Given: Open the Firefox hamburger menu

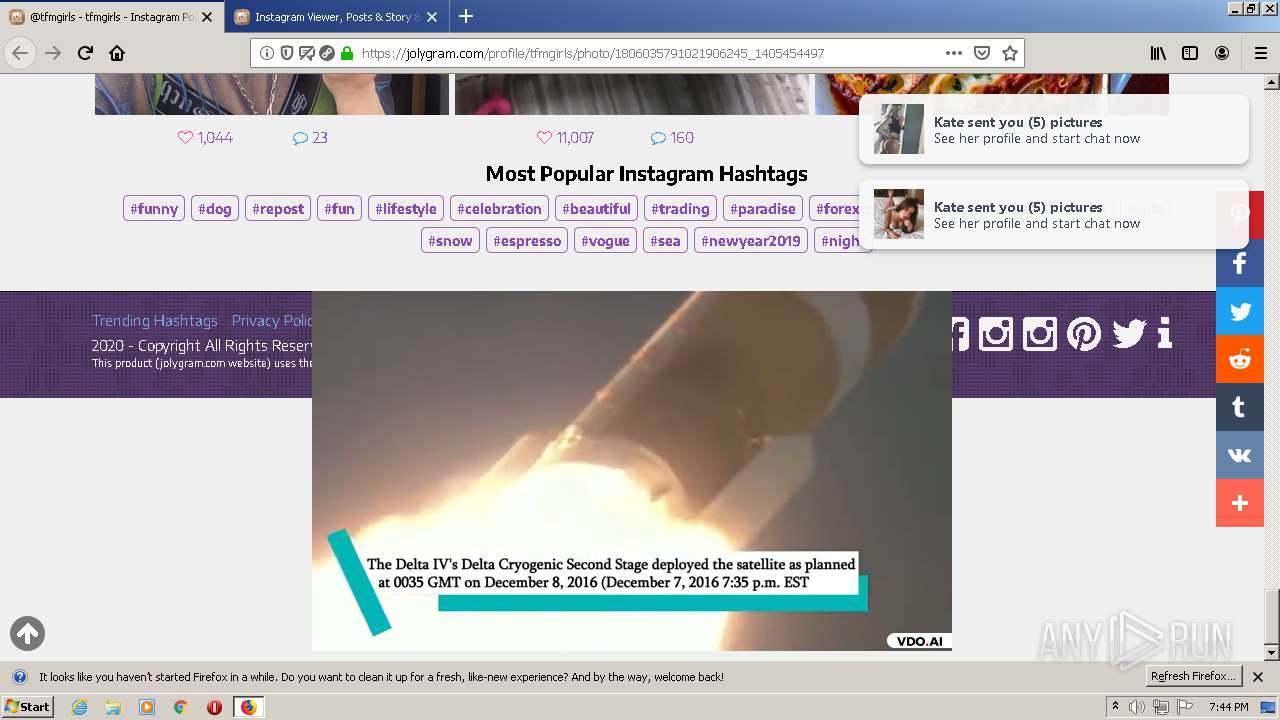Looking at the screenshot, I should coord(1260,53).
